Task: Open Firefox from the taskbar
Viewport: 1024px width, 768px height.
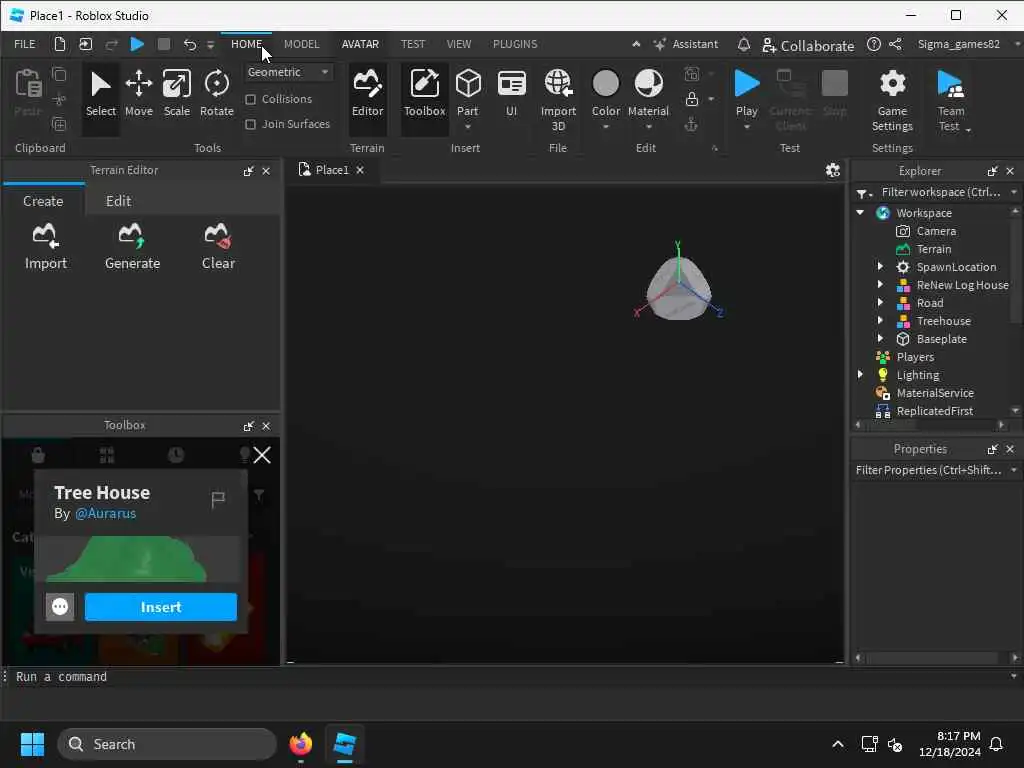Action: pos(300,744)
